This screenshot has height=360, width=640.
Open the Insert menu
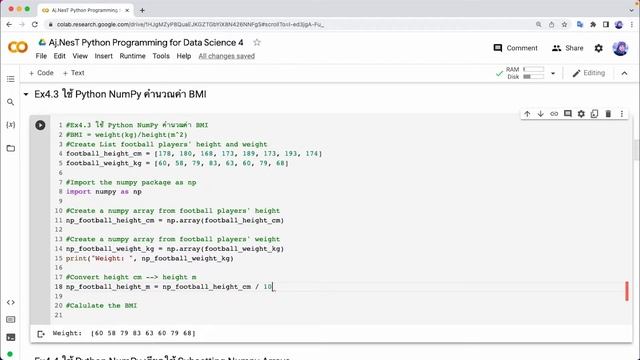pos(103,56)
